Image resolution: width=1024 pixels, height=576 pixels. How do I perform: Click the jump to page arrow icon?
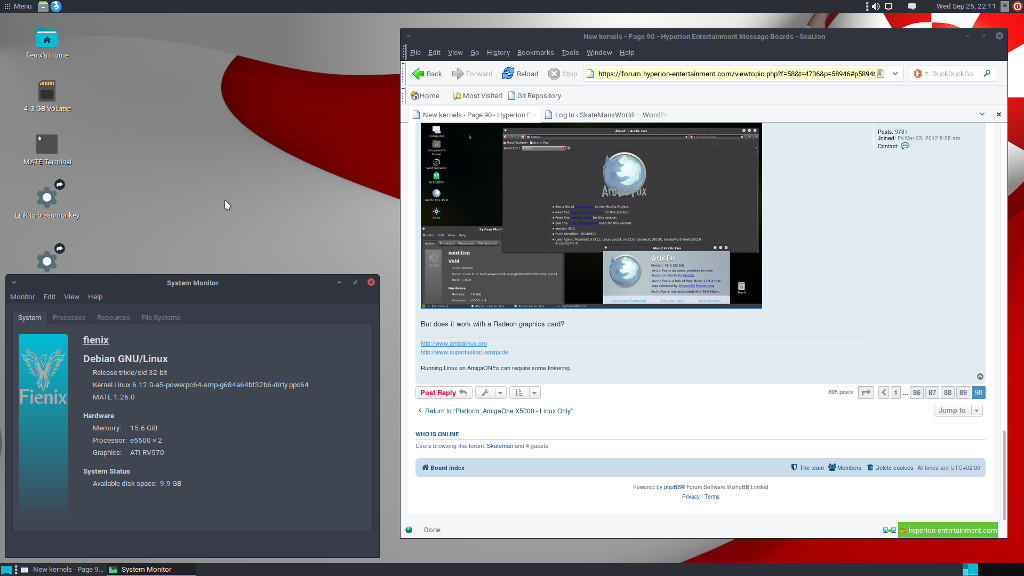click(865, 392)
